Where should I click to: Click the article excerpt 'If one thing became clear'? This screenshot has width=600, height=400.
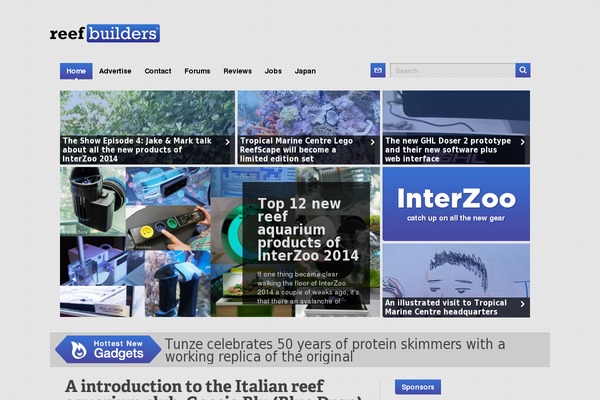click(308, 287)
